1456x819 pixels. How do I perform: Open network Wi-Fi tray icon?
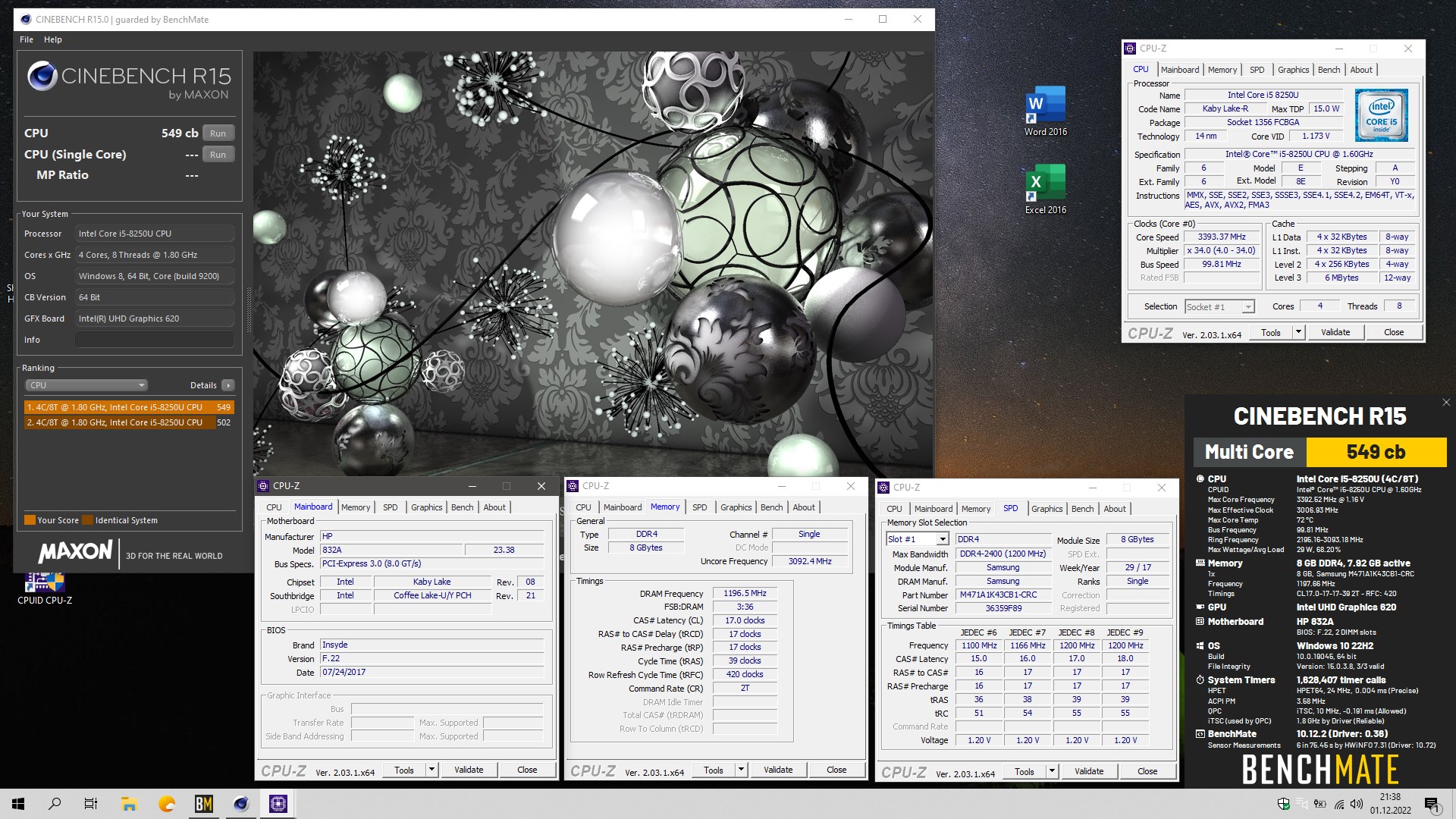click(1339, 804)
